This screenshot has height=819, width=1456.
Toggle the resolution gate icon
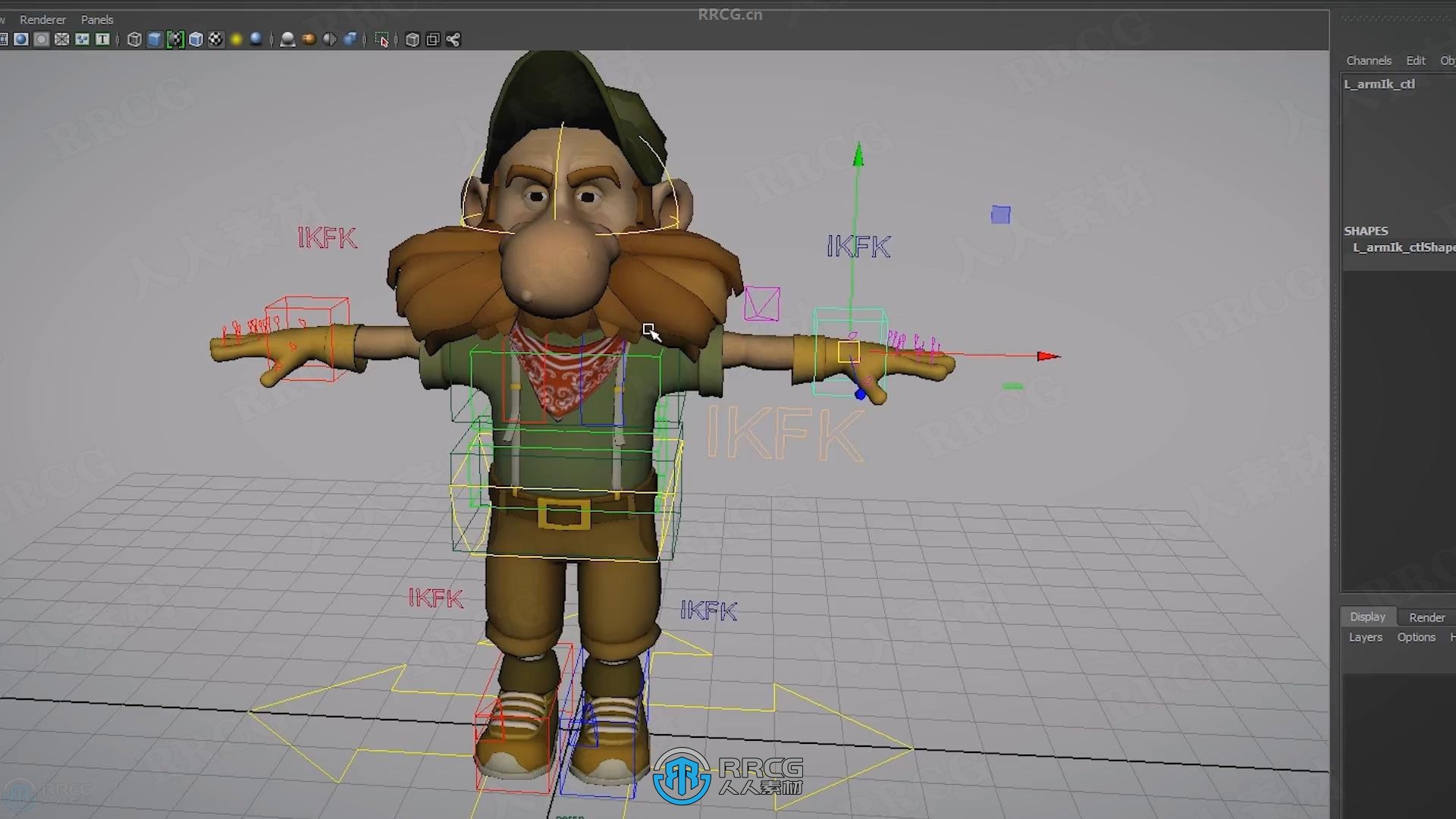[21, 39]
